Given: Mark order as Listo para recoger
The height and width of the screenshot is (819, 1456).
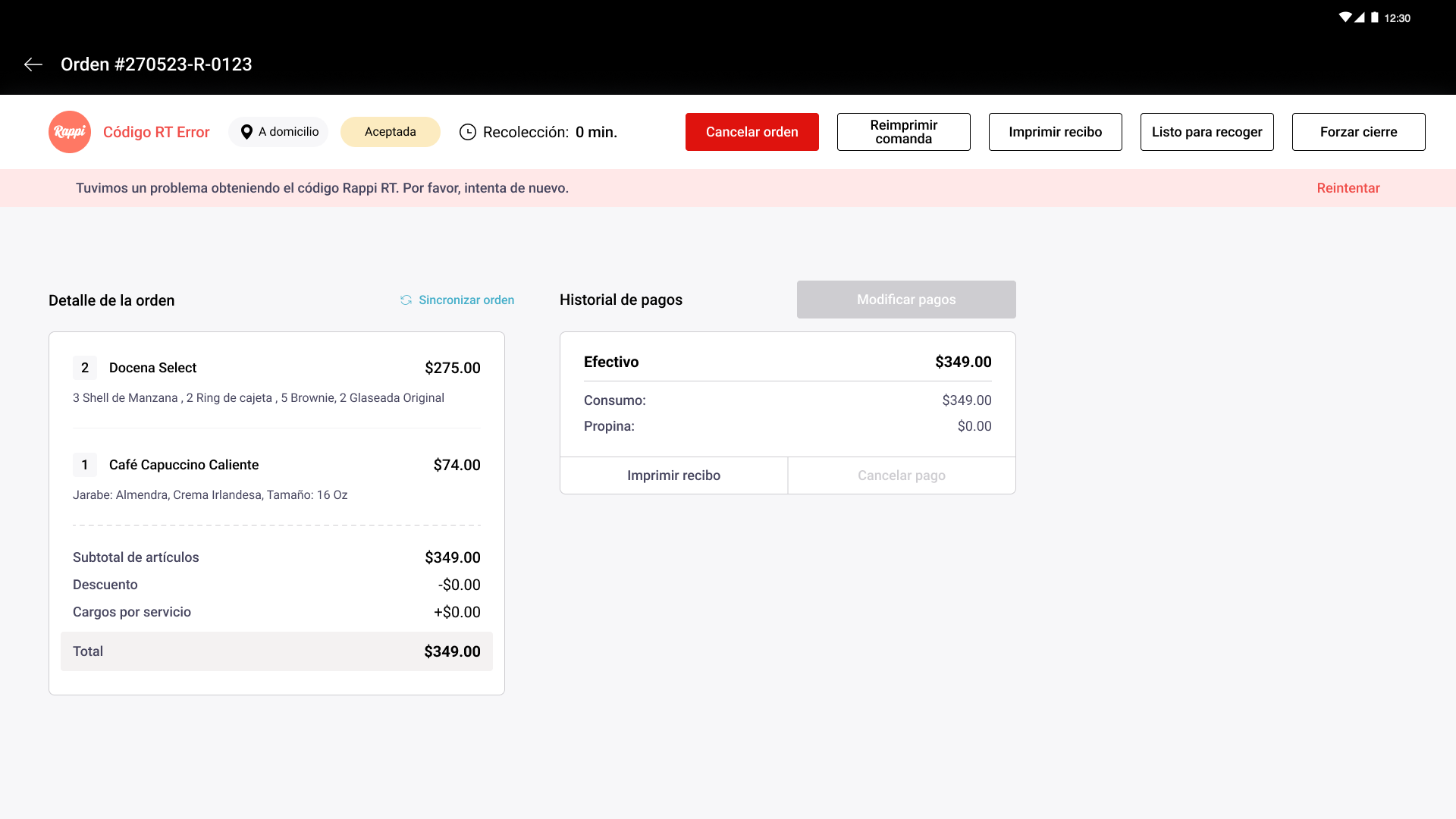Looking at the screenshot, I should coord(1207,132).
